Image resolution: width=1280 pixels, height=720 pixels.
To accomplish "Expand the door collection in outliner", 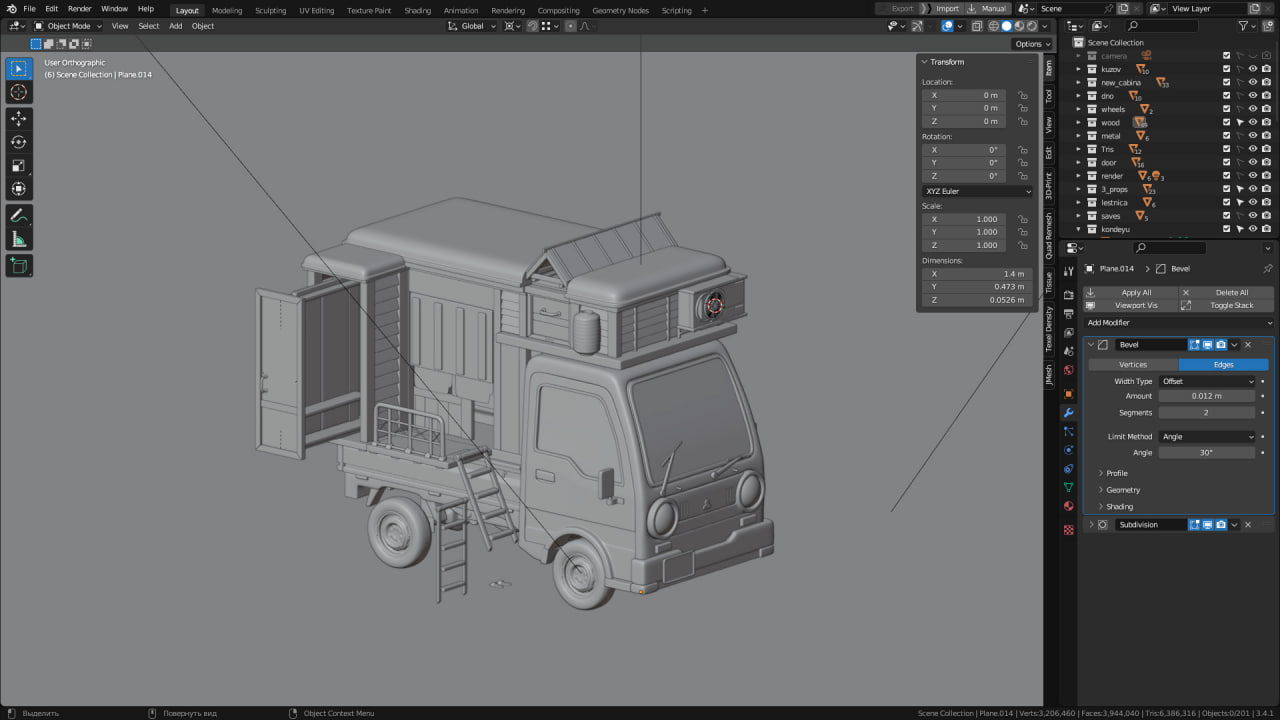I will [x=1079, y=162].
